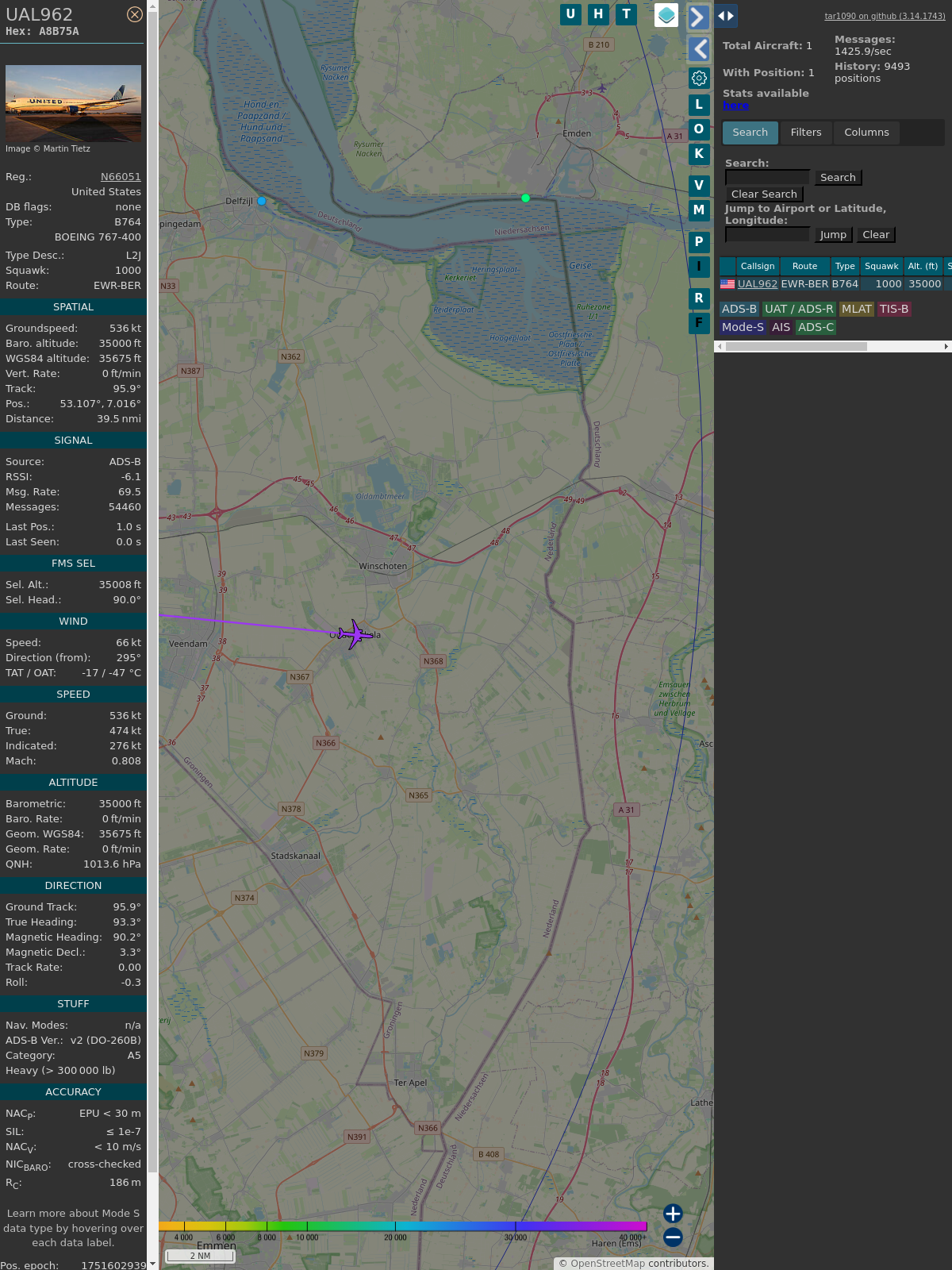Toggle TIS-B source legend
Image resolution: width=952 pixels, height=1270 pixels.
point(894,310)
